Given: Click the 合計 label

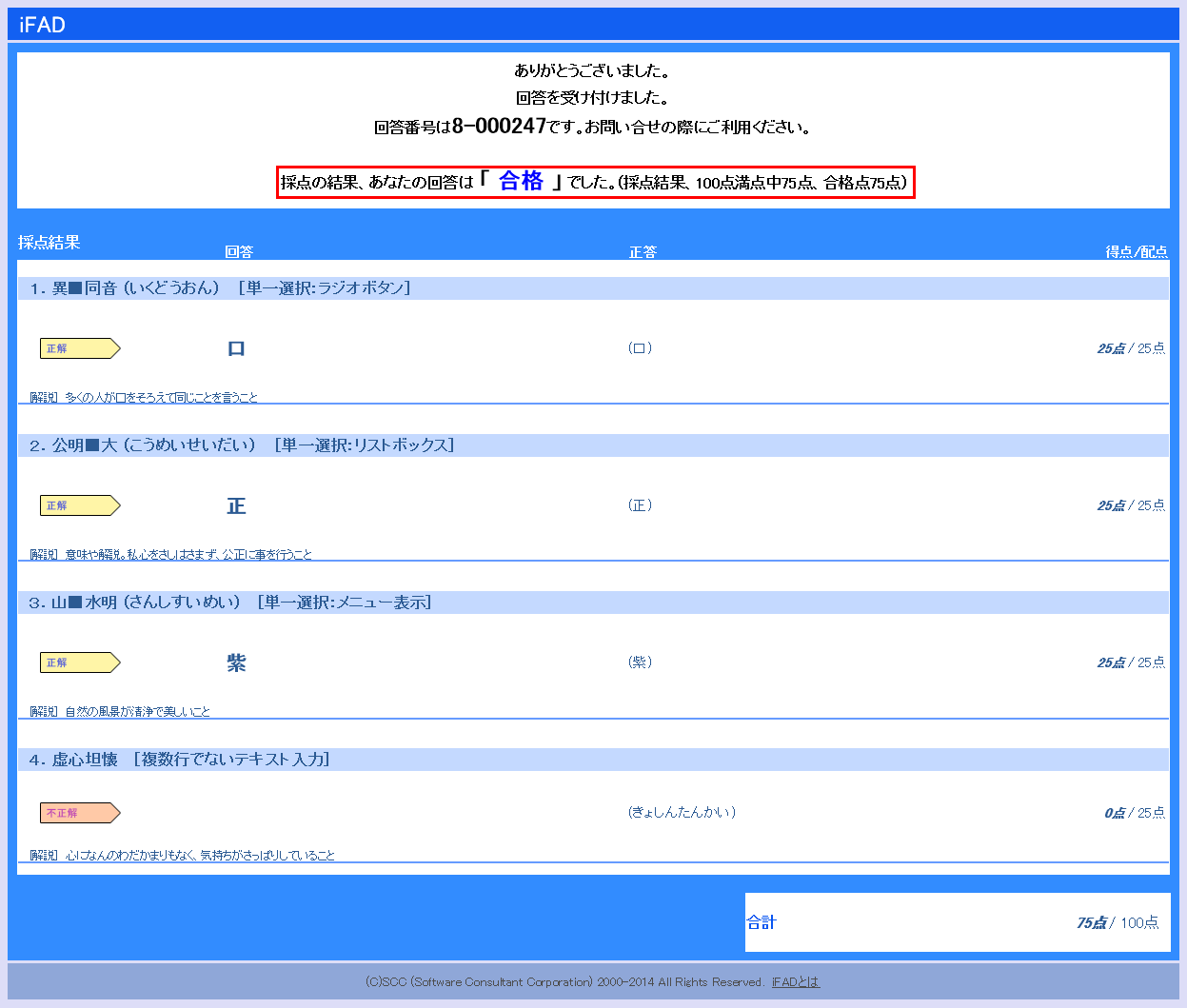Looking at the screenshot, I should [x=762, y=922].
